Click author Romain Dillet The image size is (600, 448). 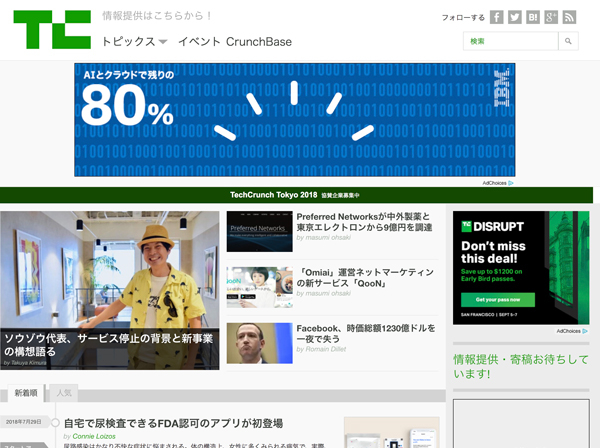tap(326, 349)
